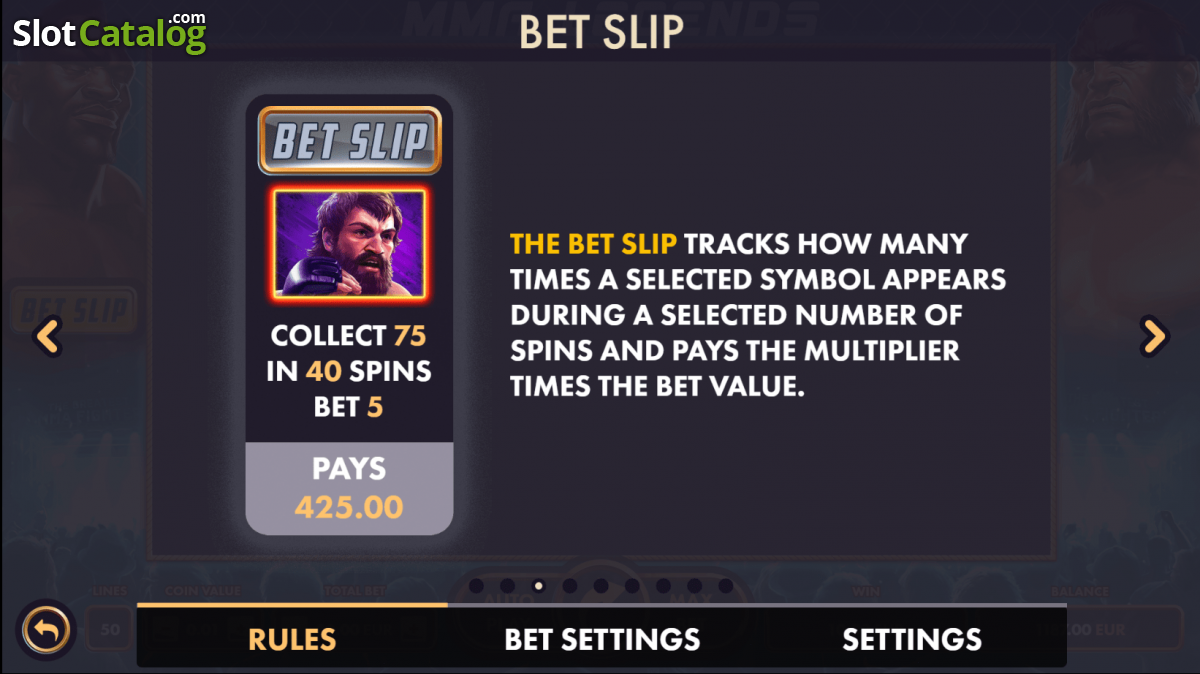Select the fifth page indicator dot
Image resolution: width=1200 pixels, height=674 pixels.
601,586
